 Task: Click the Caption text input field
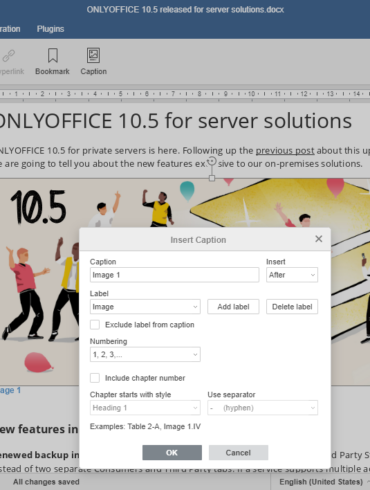point(174,275)
